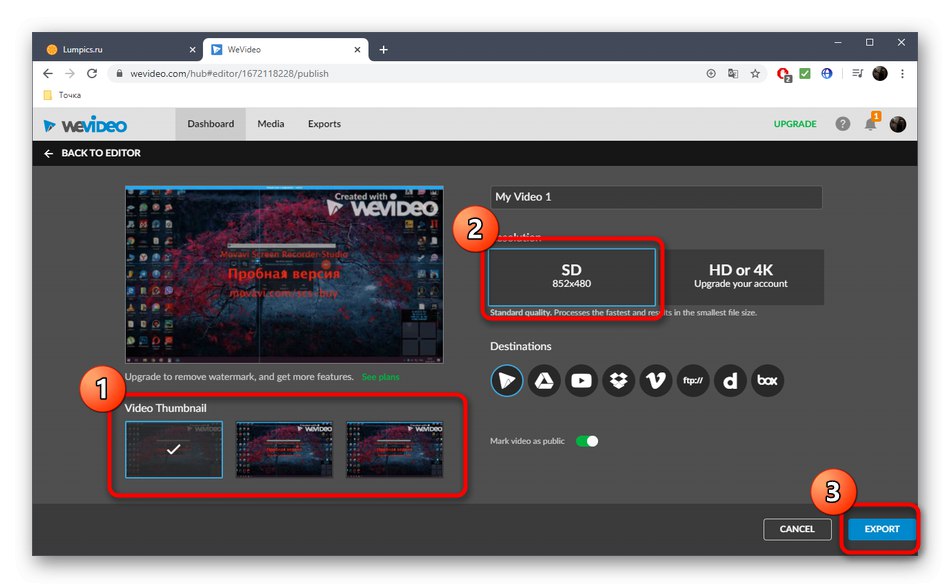The height and width of the screenshot is (588, 950).
Task: Select Box as export destination
Action: click(767, 380)
